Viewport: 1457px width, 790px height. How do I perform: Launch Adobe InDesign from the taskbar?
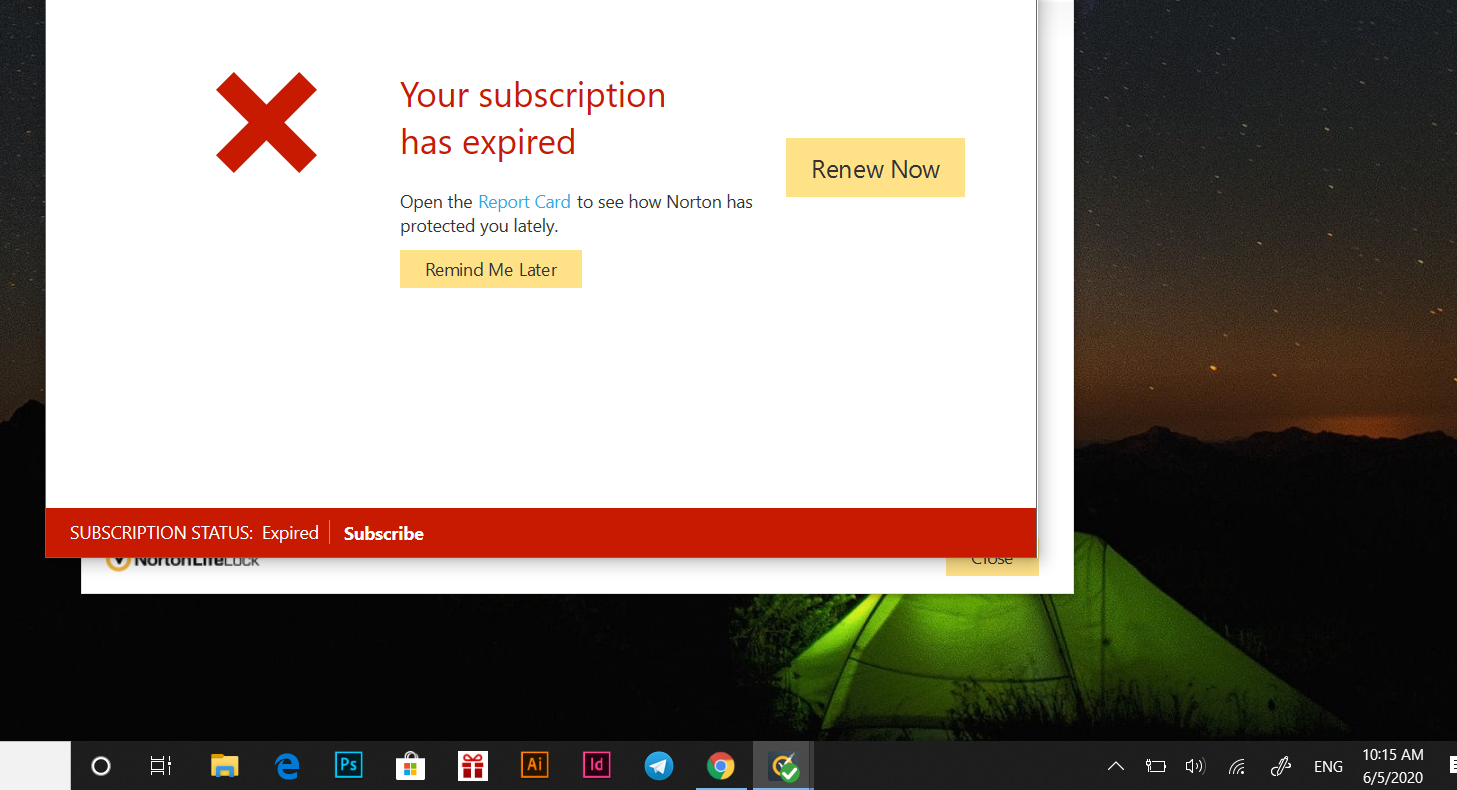pos(596,766)
